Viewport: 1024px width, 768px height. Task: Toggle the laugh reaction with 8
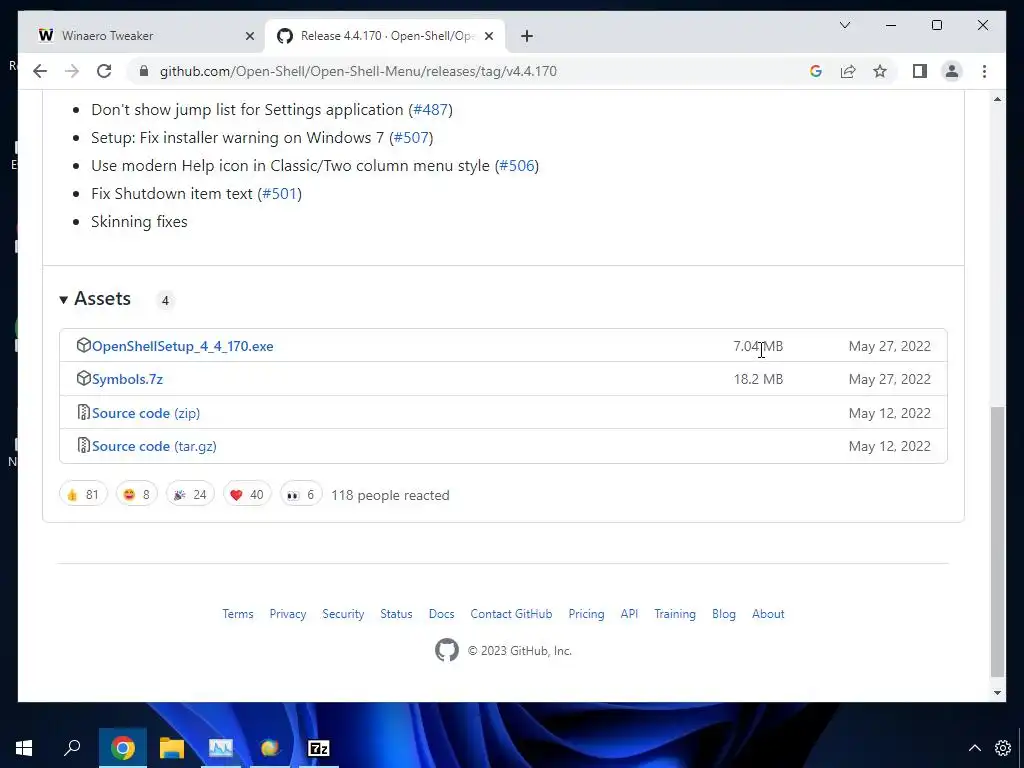(136, 495)
